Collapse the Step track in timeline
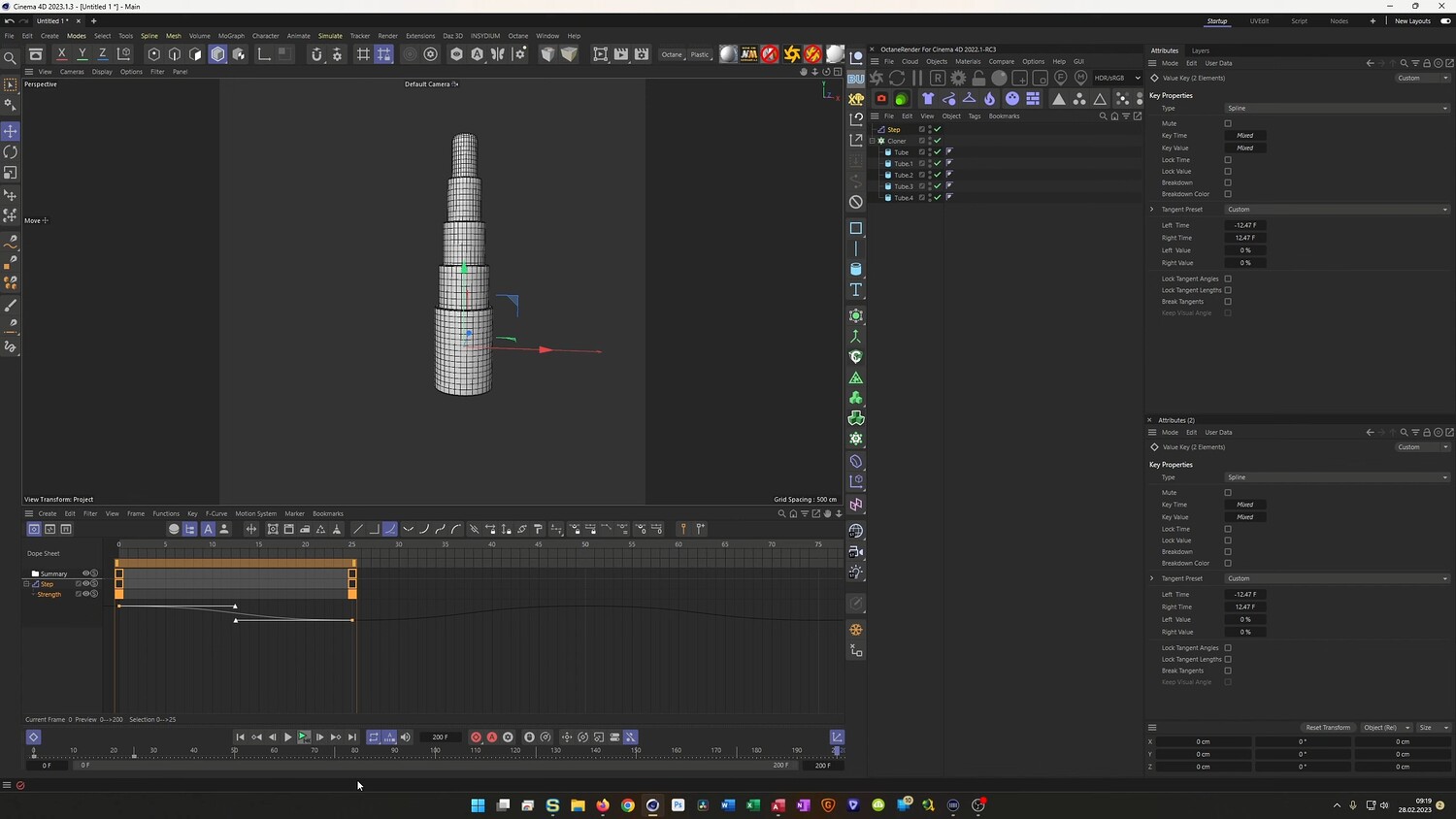Viewport: 1456px width, 819px height. 26,584
